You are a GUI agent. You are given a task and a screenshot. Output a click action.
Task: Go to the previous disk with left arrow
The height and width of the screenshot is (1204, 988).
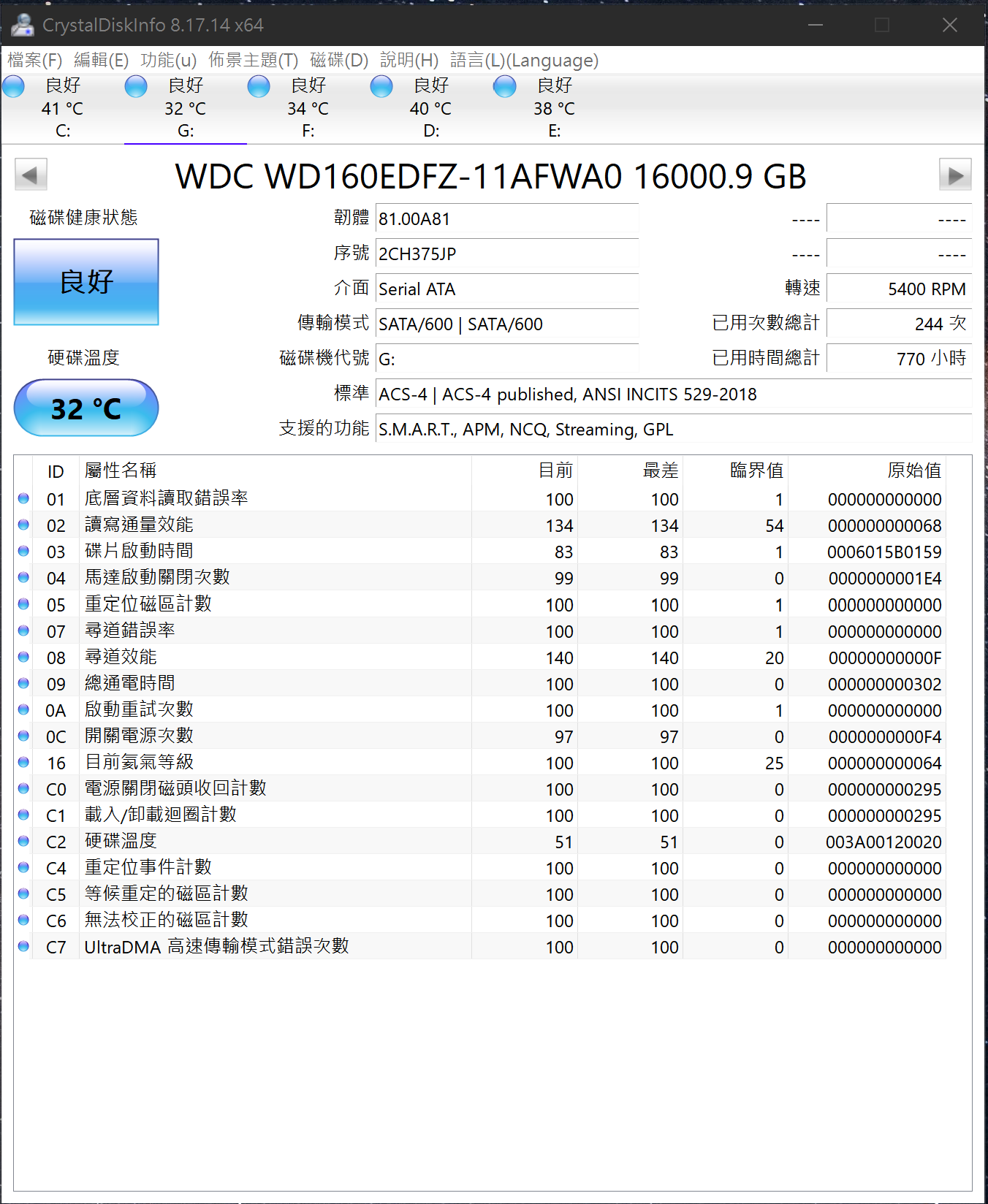(x=31, y=175)
